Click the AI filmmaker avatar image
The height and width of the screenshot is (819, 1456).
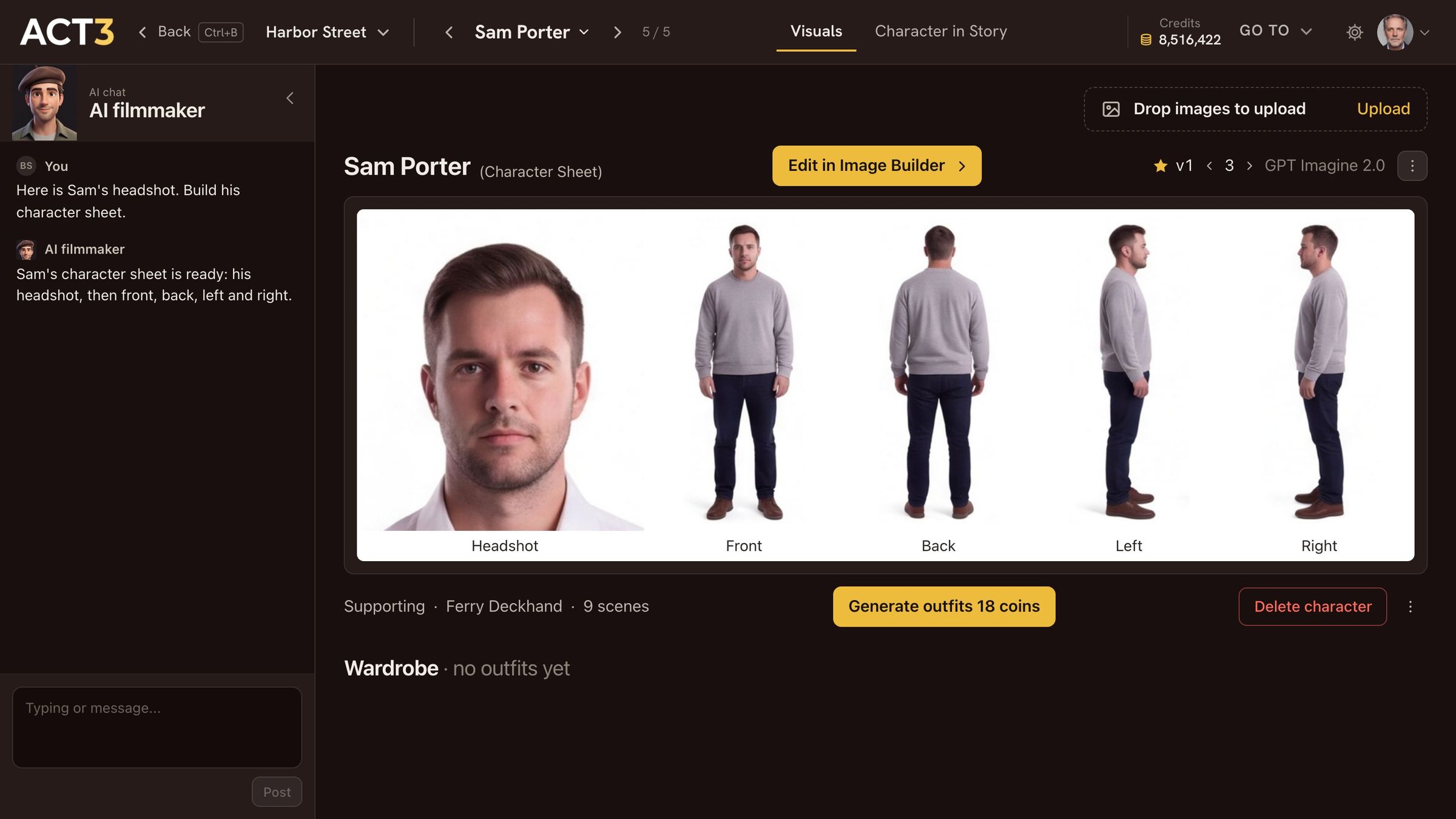44,103
